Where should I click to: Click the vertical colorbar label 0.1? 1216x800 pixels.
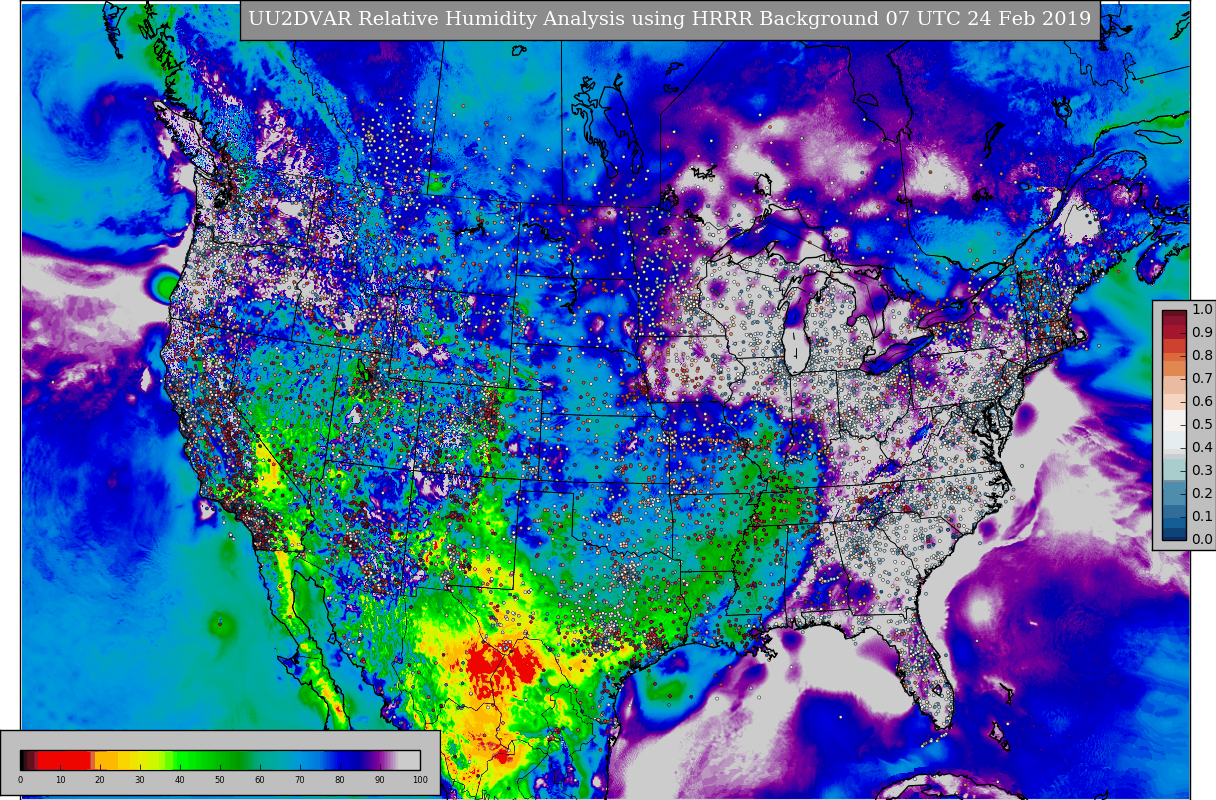(x=1202, y=517)
